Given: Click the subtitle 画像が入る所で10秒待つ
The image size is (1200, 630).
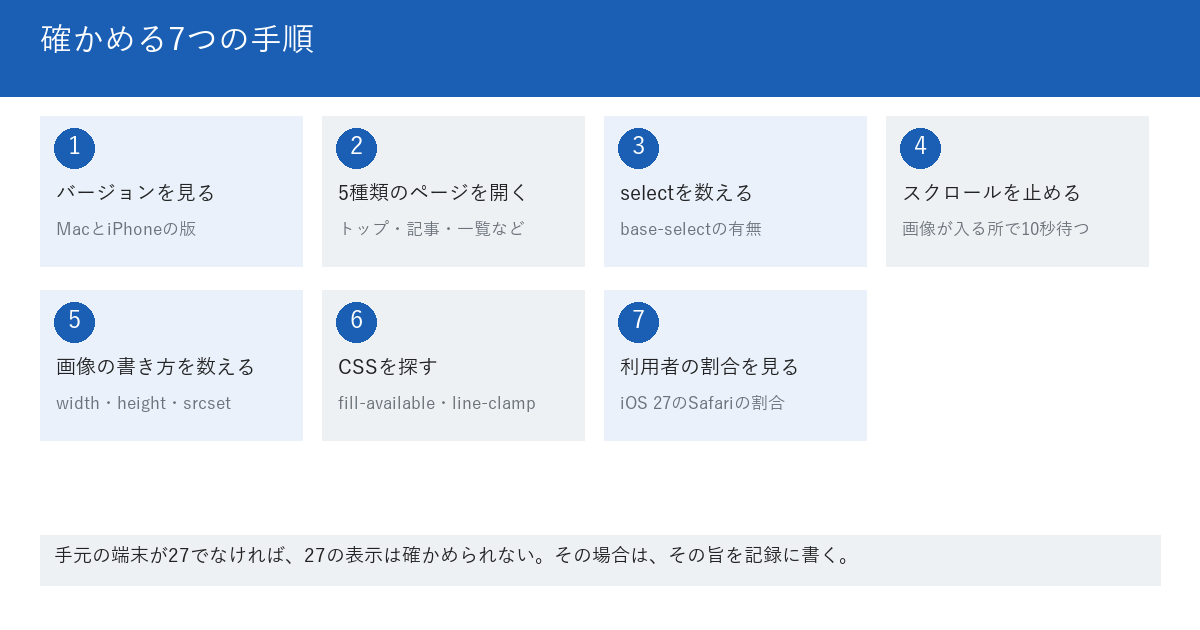Looking at the screenshot, I should coord(995,229).
